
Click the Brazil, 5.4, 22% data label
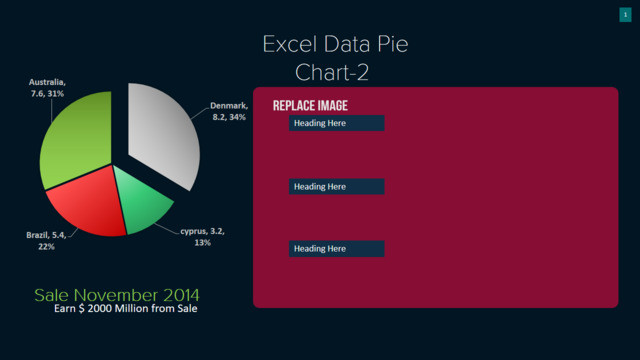(46, 240)
